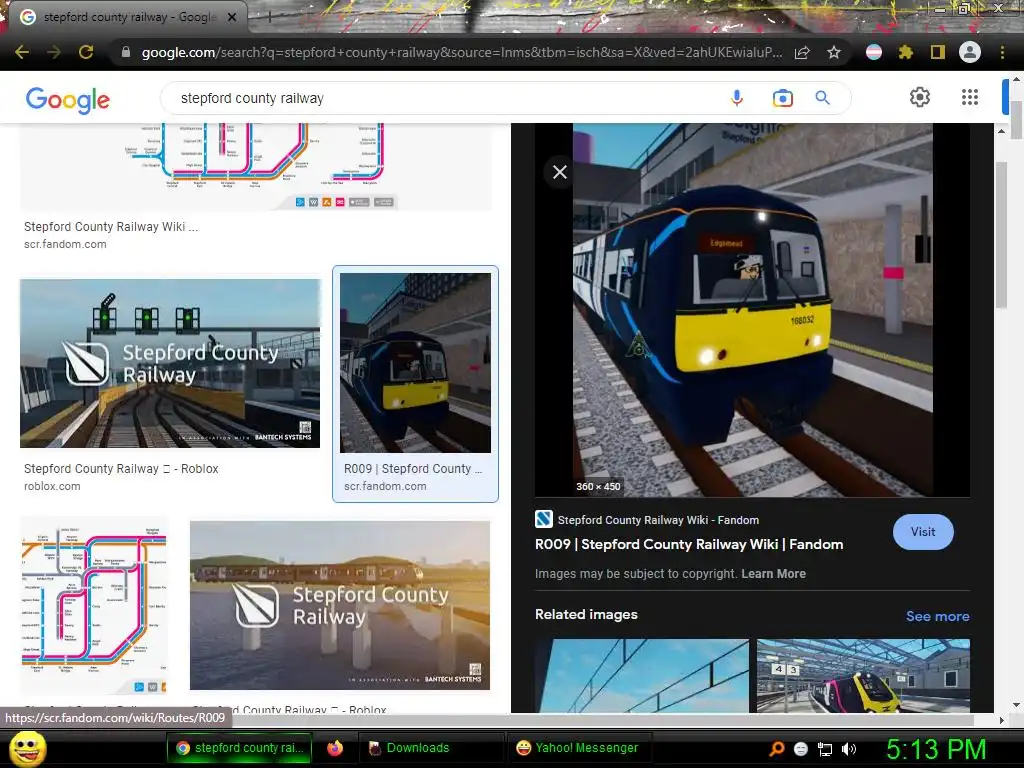Viewport: 1024px width, 768px height.
Task: Close the stepford county railway tab
Action: (x=232, y=18)
